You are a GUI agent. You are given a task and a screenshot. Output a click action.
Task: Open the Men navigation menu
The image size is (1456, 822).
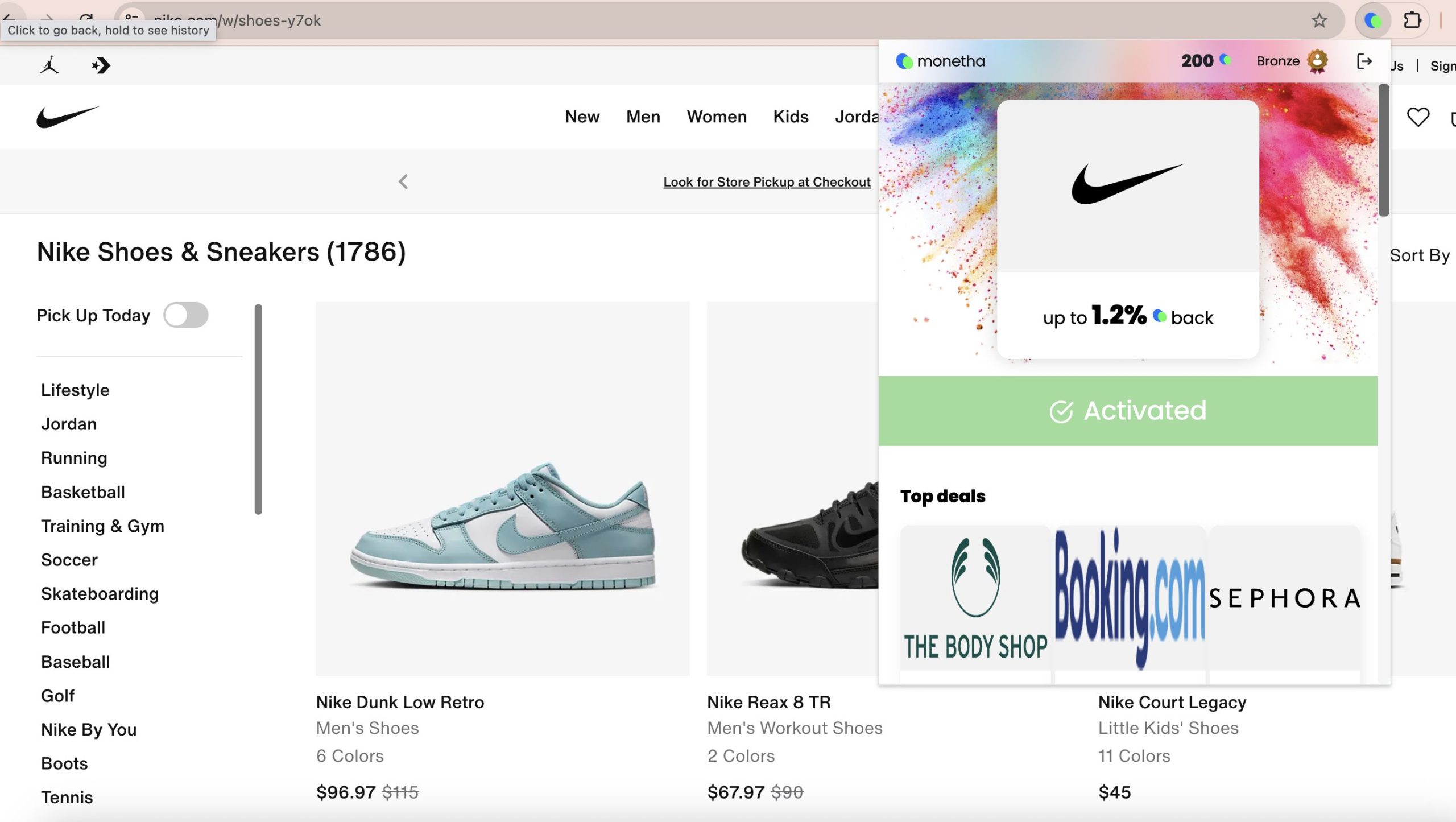(x=643, y=117)
